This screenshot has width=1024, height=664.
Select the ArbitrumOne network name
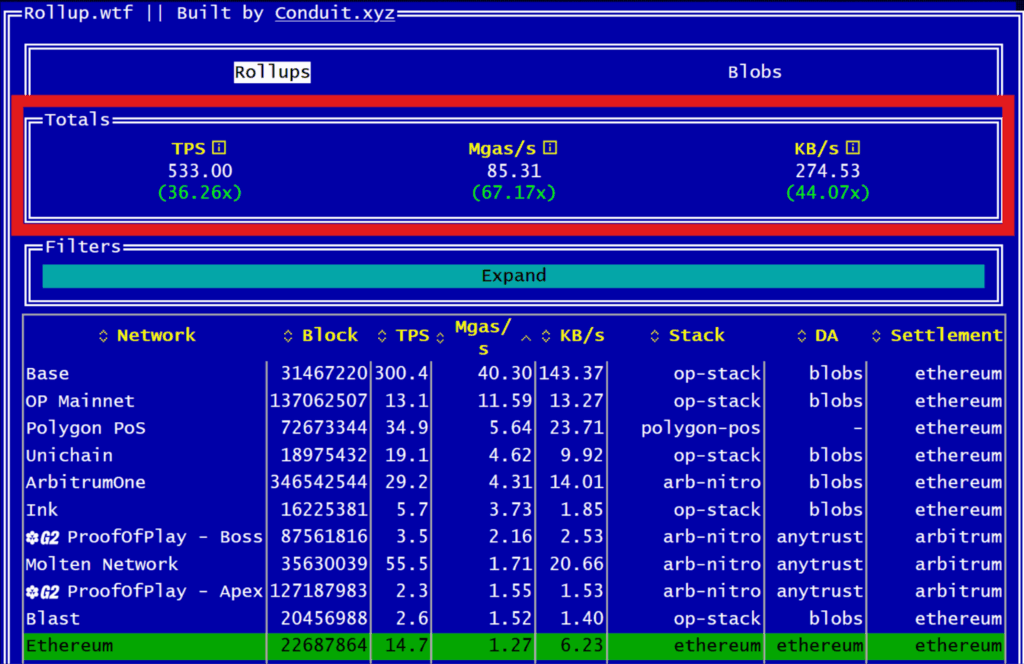pos(86,482)
